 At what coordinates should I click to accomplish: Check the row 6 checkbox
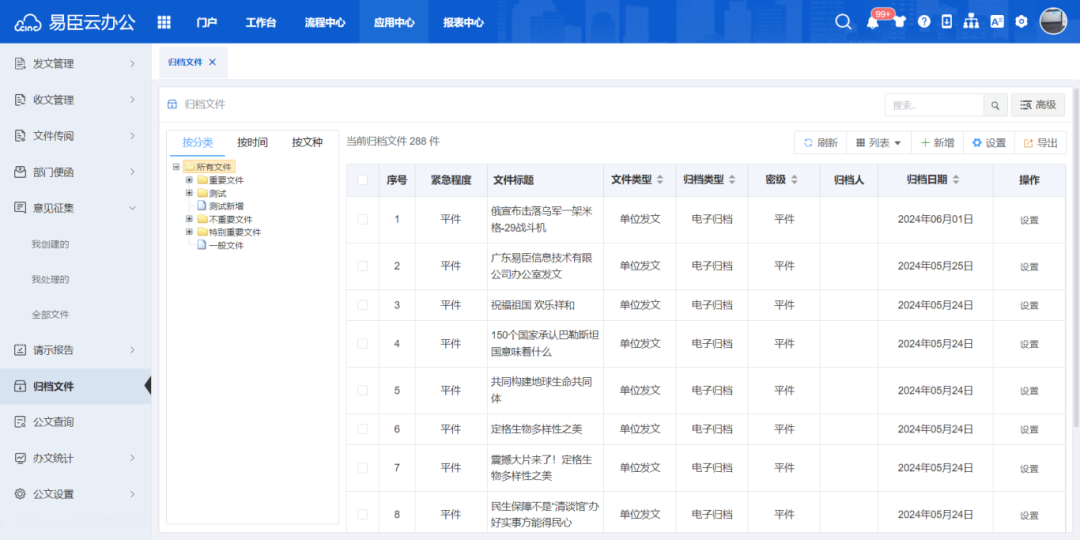[362, 428]
